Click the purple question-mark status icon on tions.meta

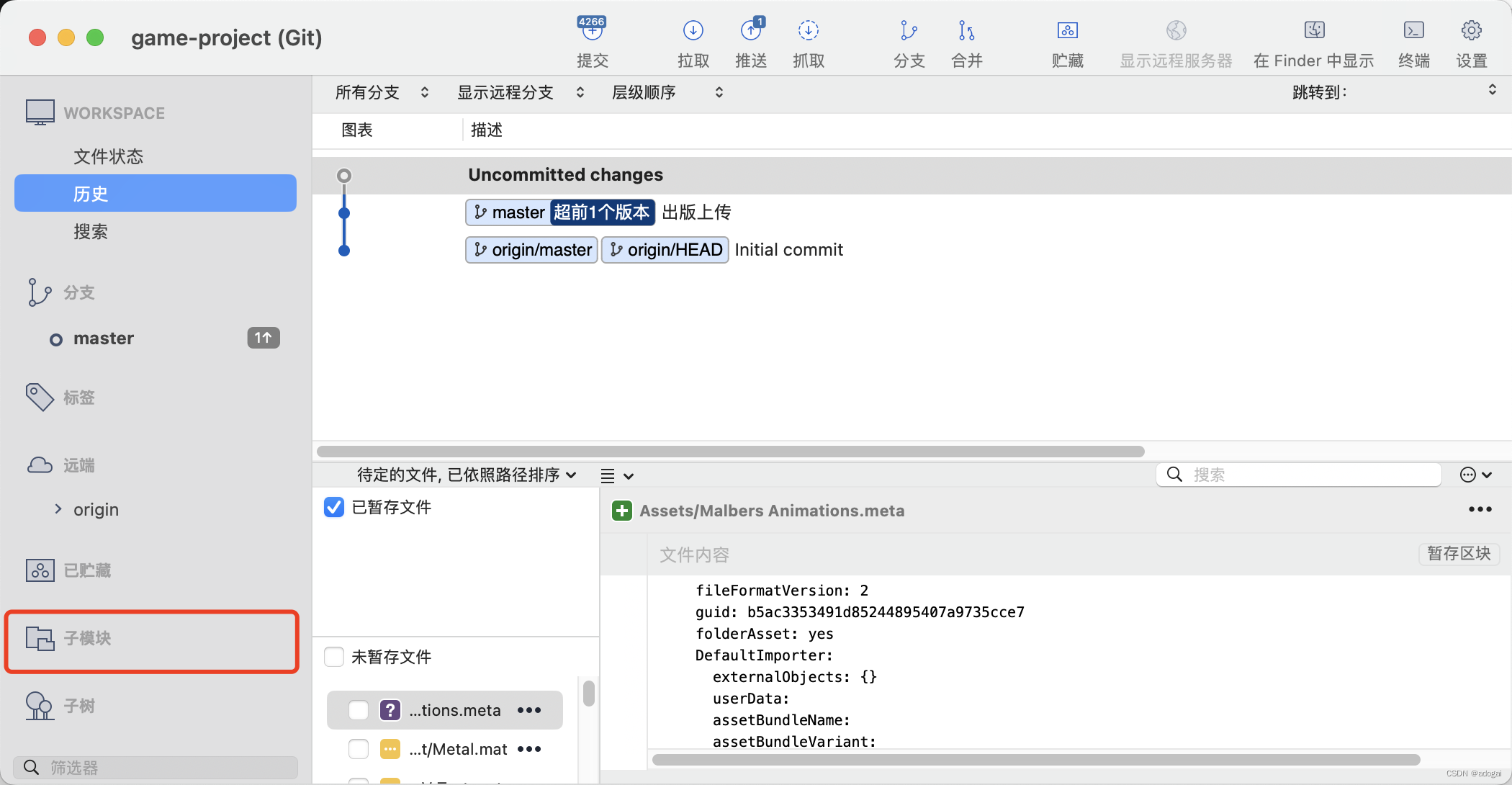[x=390, y=710]
